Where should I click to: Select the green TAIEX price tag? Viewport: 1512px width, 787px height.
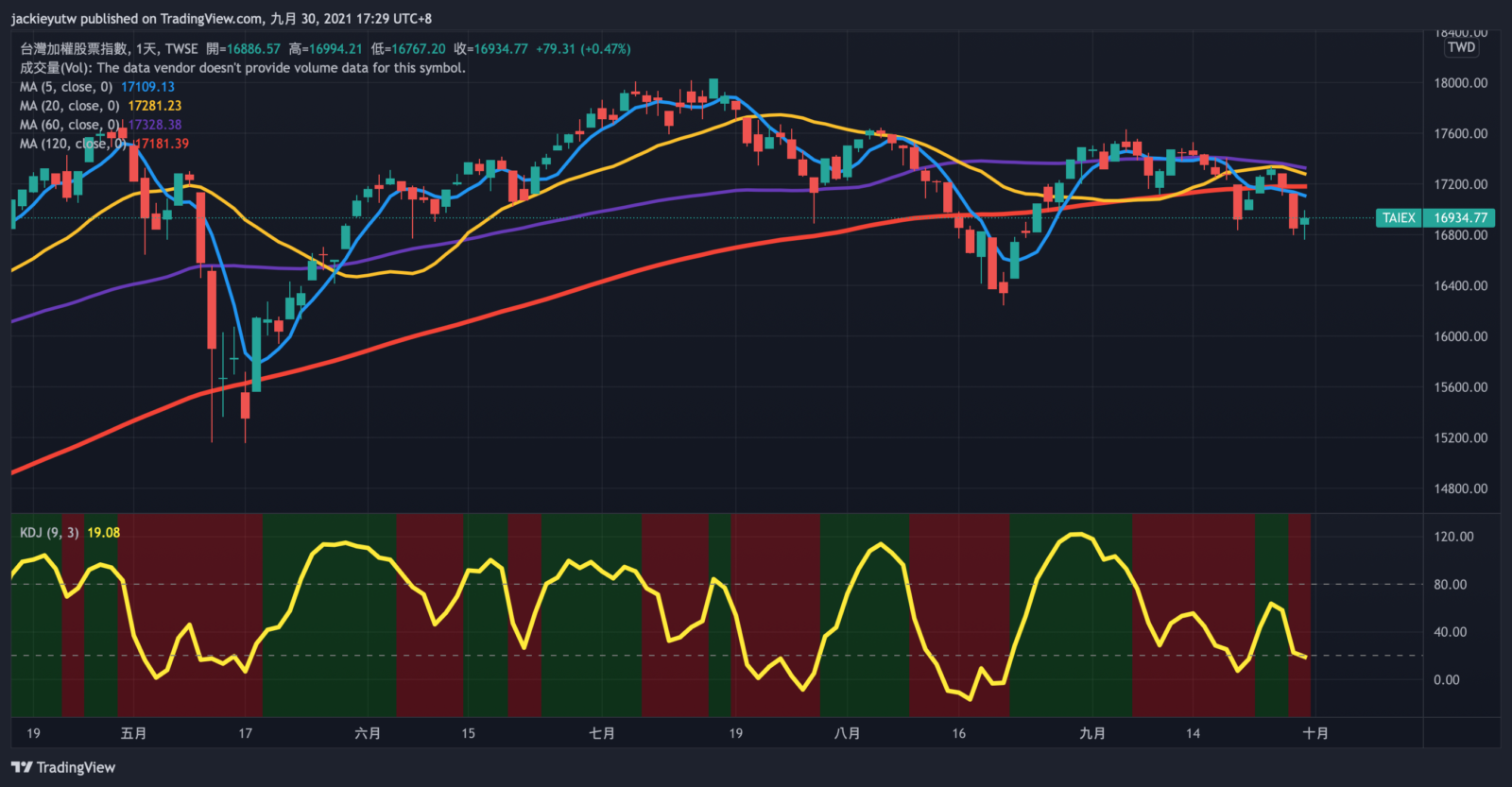1399,217
